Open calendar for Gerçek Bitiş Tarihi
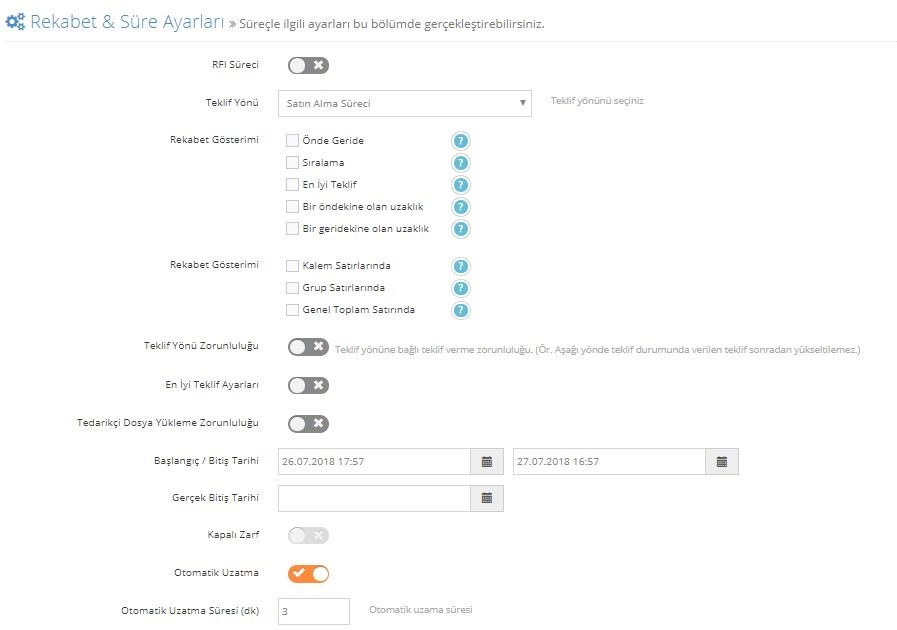897x630 pixels. pyautogui.click(x=487, y=498)
